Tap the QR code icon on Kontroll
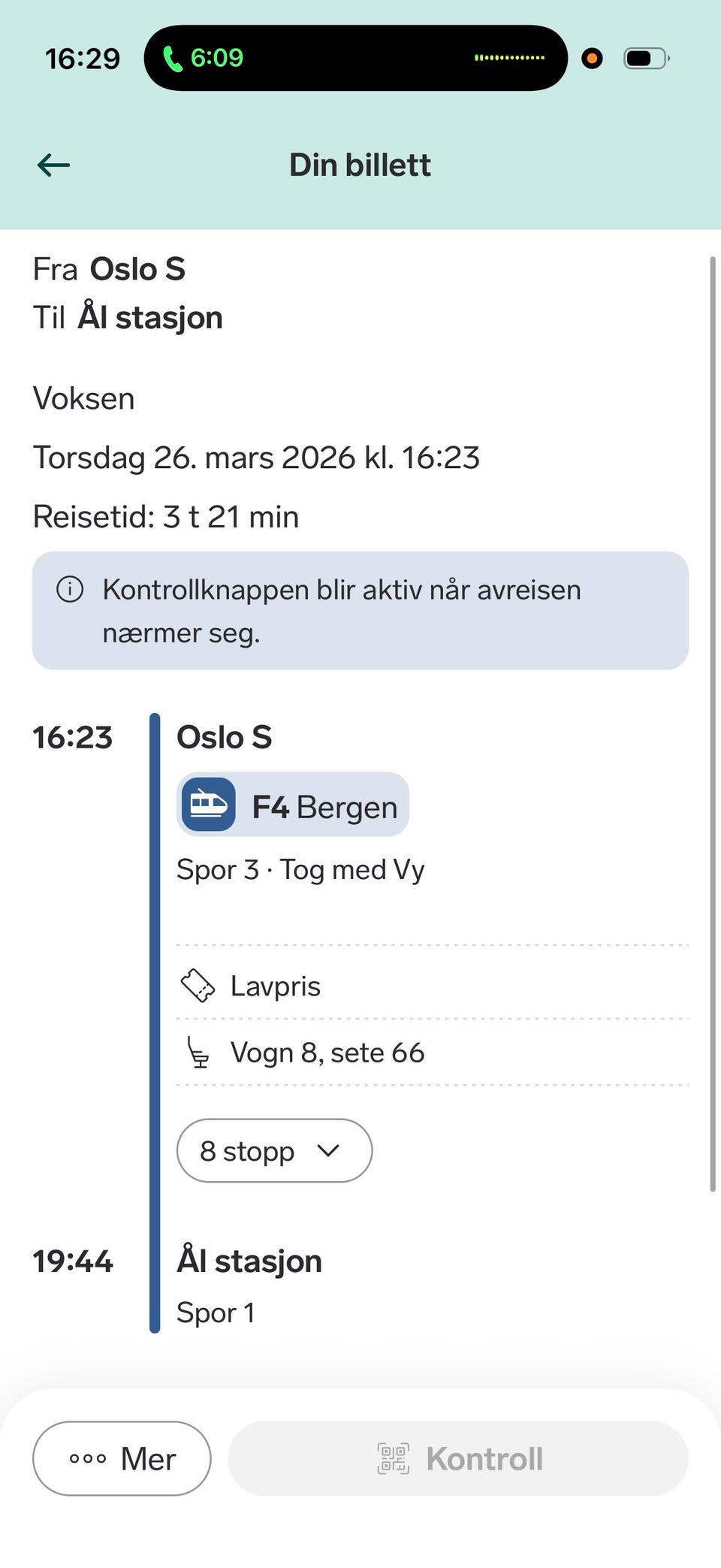This screenshot has height=1568, width=721. click(393, 1458)
